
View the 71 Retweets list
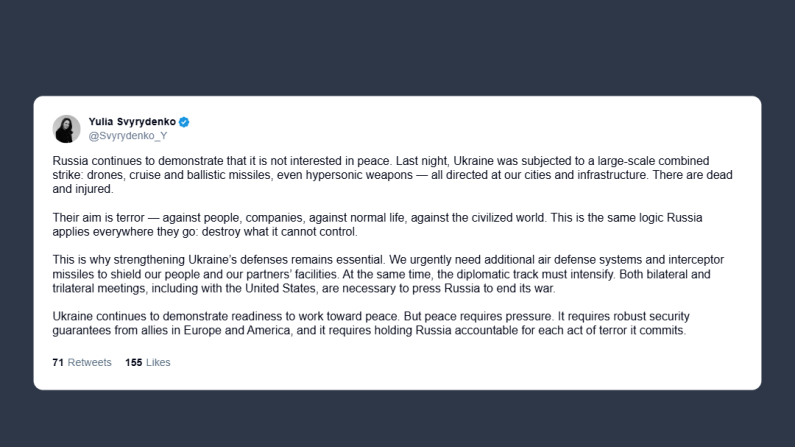[81, 362]
